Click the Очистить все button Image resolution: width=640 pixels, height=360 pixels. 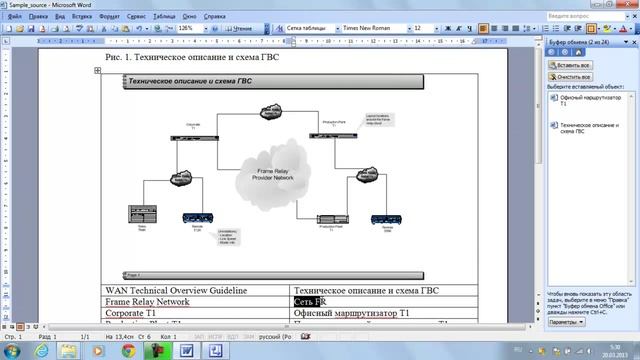pos(570,77)
